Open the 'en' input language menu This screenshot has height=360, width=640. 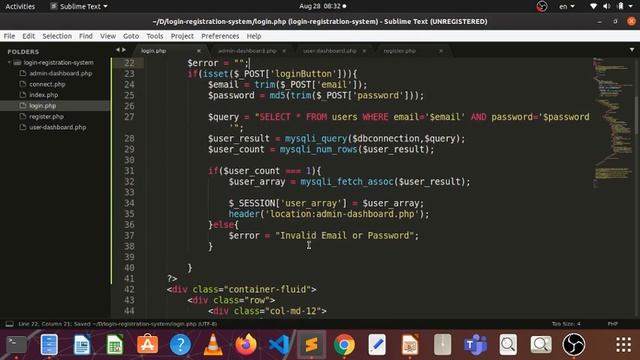pos(567,6)
